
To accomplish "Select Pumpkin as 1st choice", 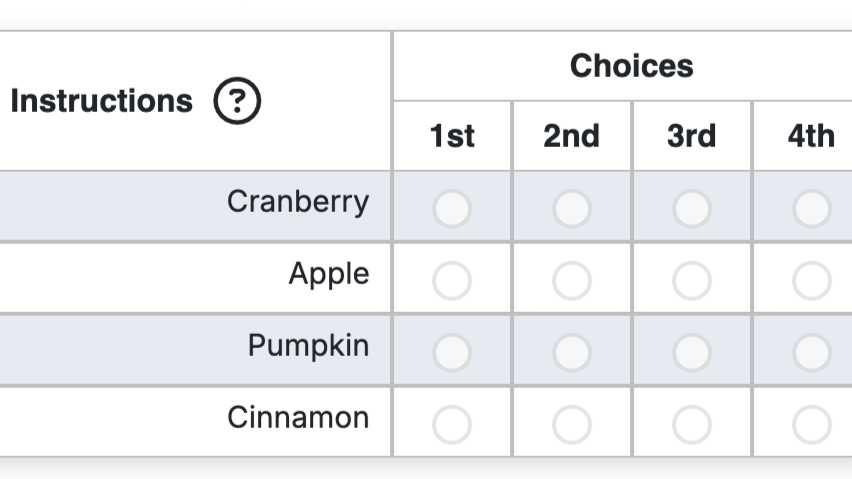I will pyautogui.click(x=452, y=352).
